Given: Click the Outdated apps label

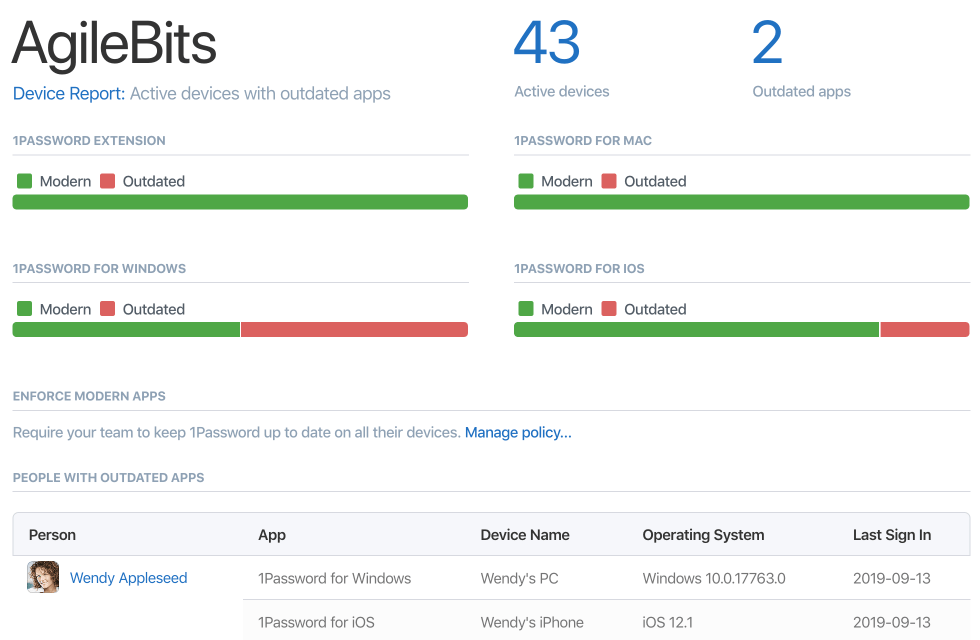Looking at the screenshot, I should [801, 91].
